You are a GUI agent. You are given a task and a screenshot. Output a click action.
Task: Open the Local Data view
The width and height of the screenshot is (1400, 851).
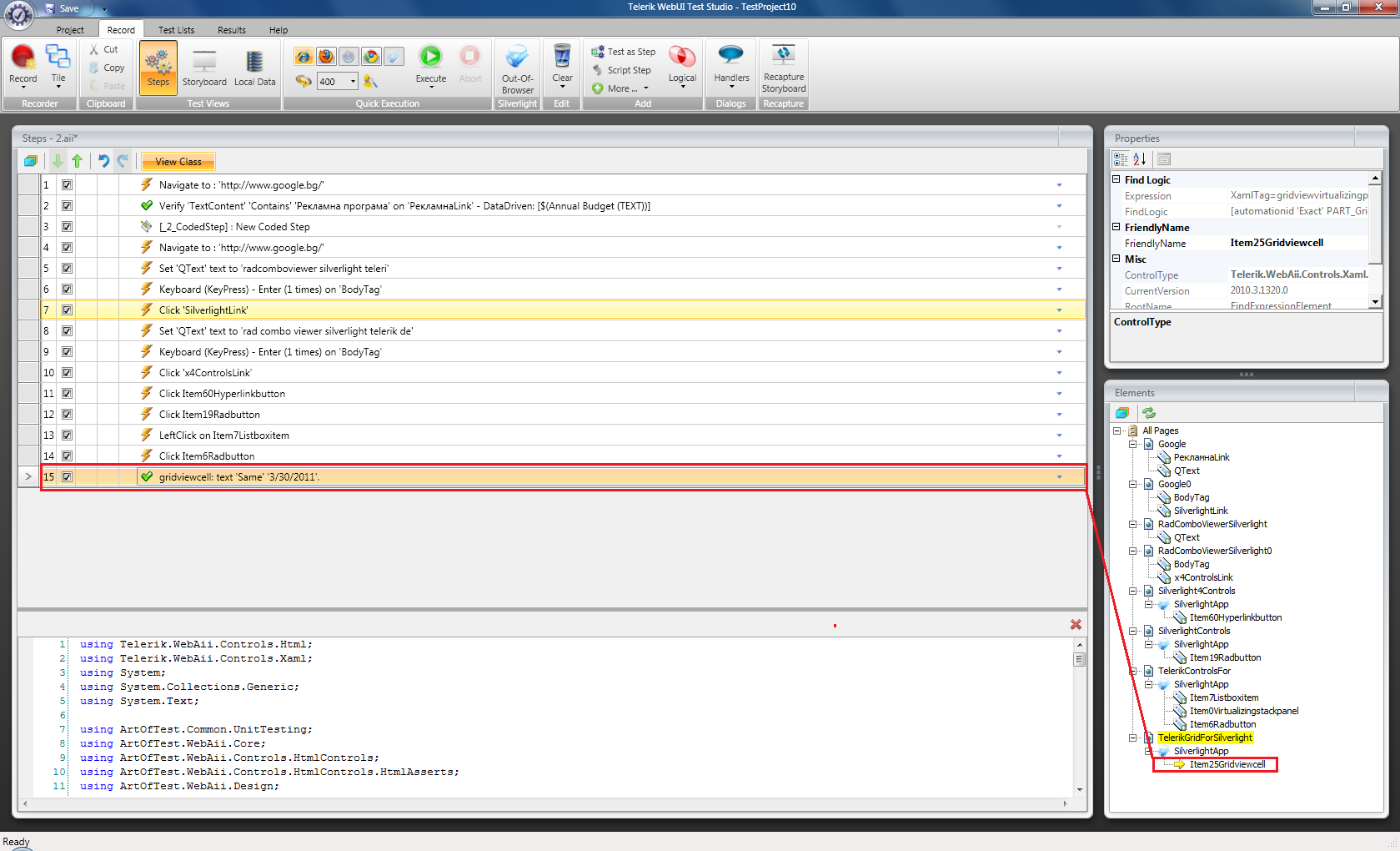coord(255,68)
